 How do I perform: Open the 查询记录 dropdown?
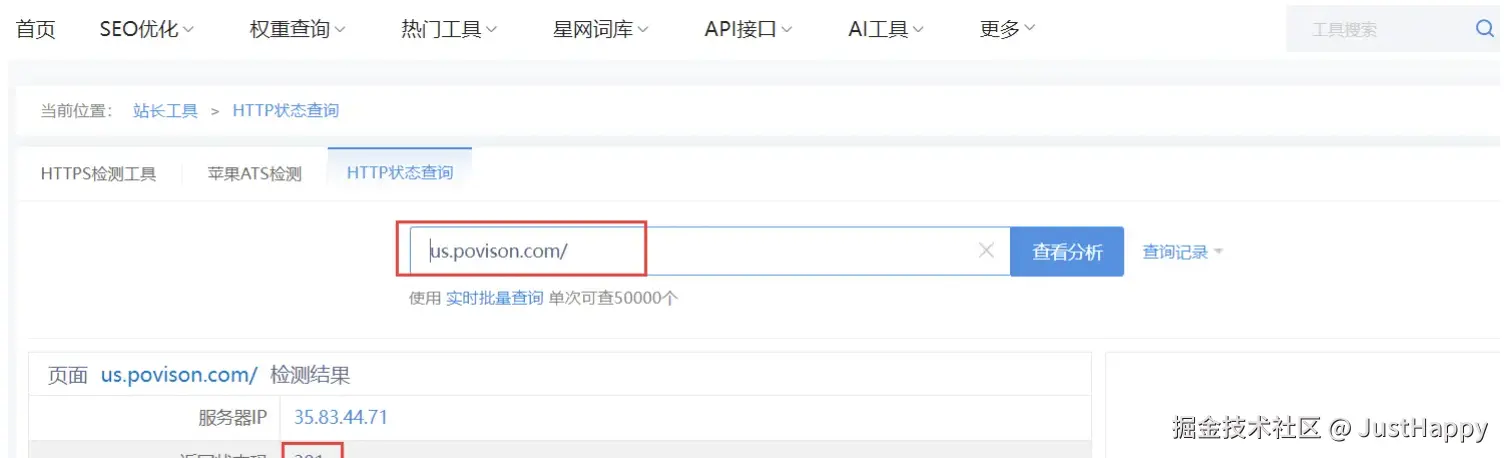coord(1183,252)
